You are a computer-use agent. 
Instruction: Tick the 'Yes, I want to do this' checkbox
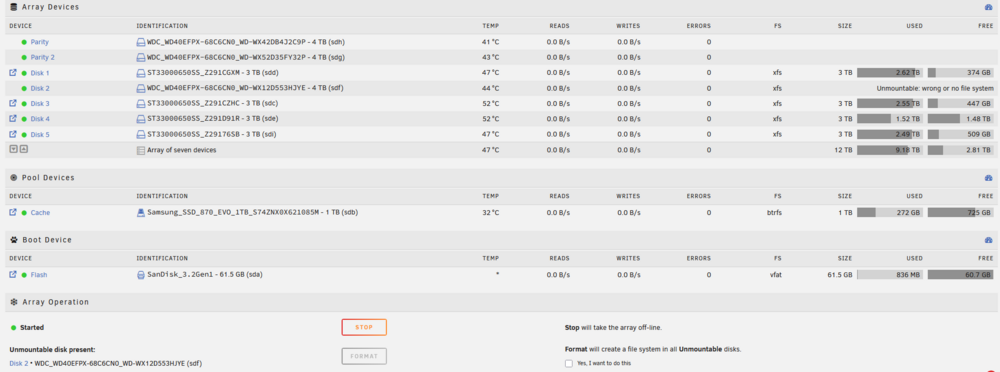[569, 363]
